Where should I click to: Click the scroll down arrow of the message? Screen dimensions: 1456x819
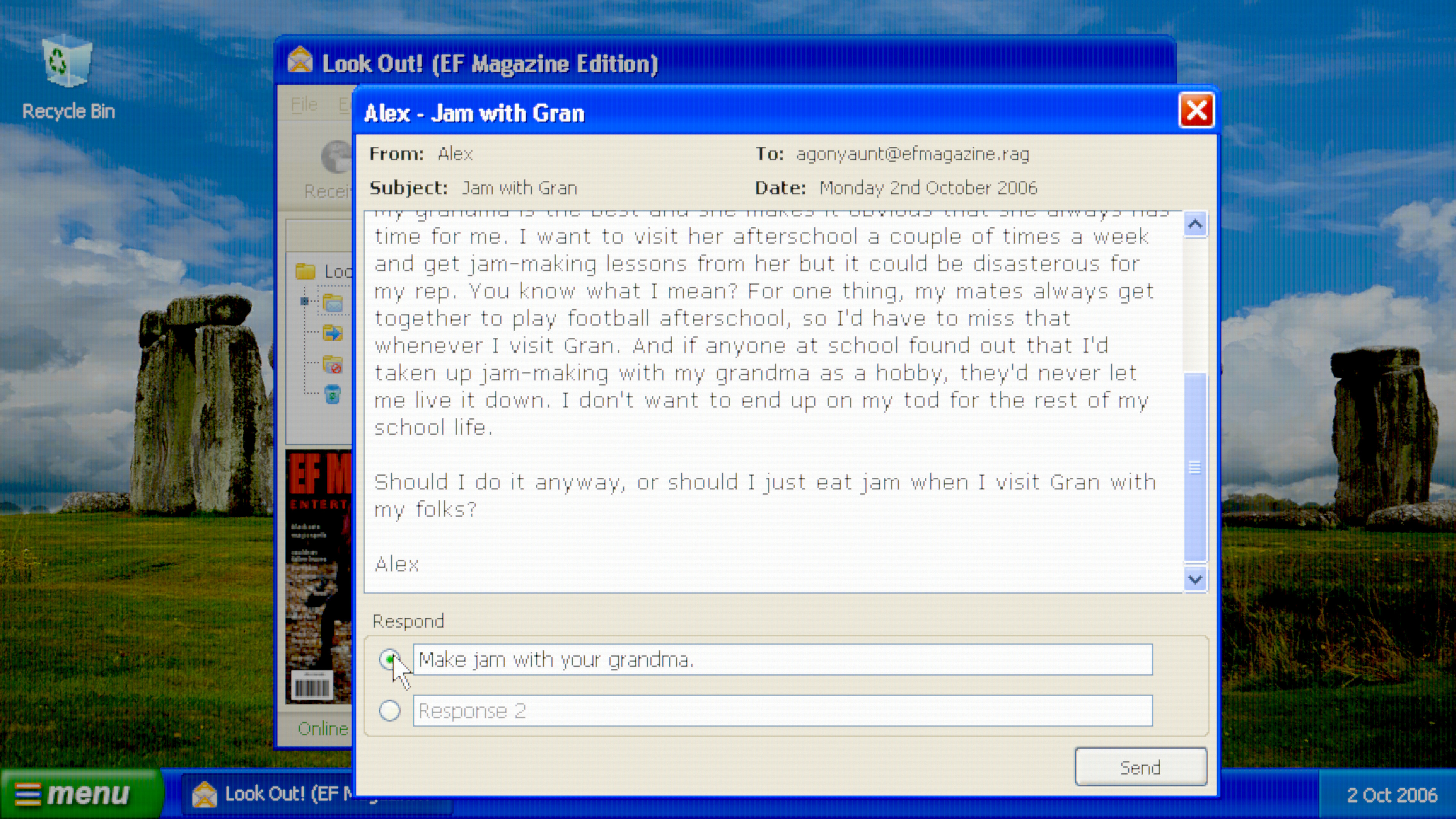pyautogui.click(x=1195, y=579)
